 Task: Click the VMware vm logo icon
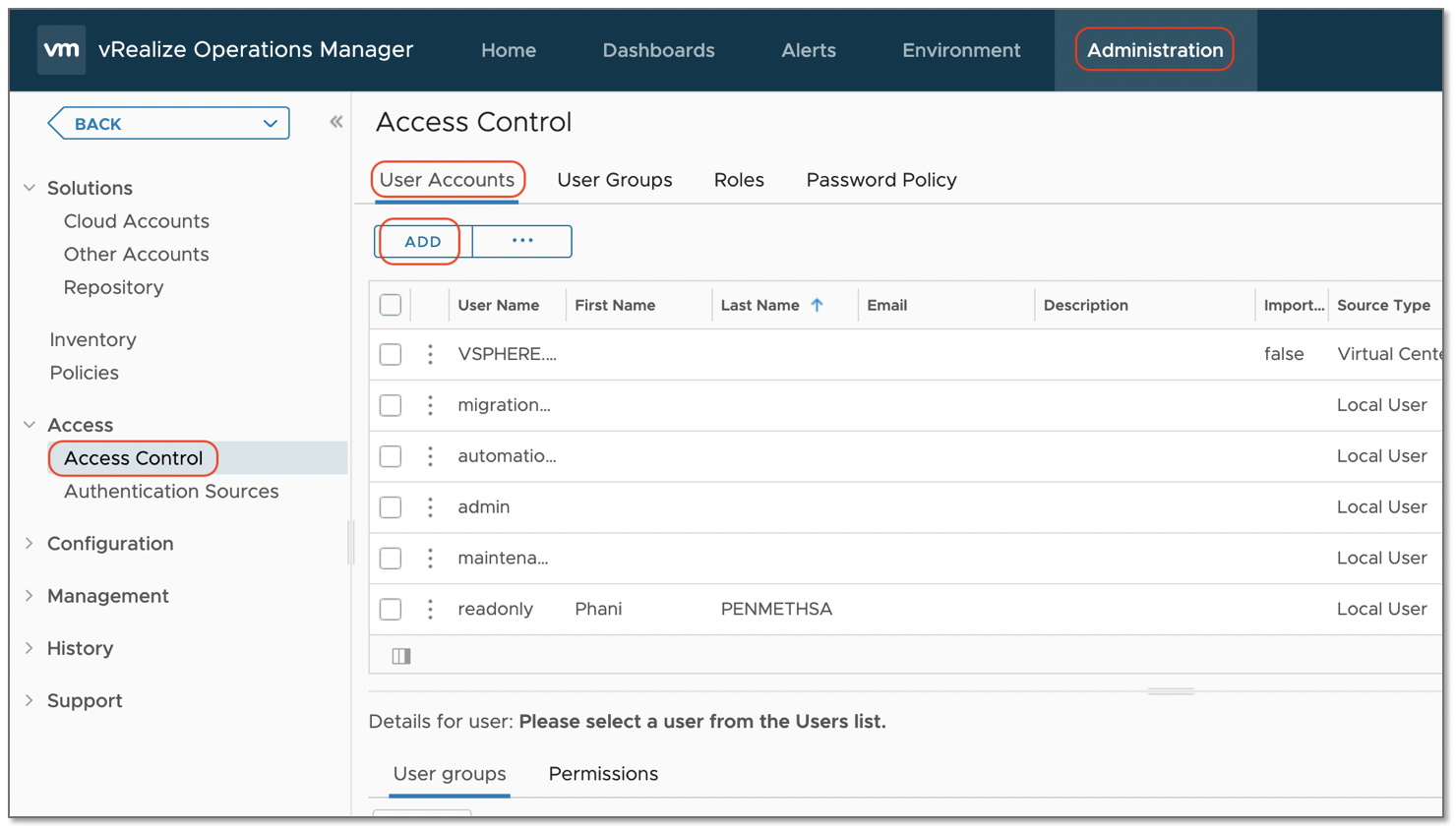click(x=61, y=50)
